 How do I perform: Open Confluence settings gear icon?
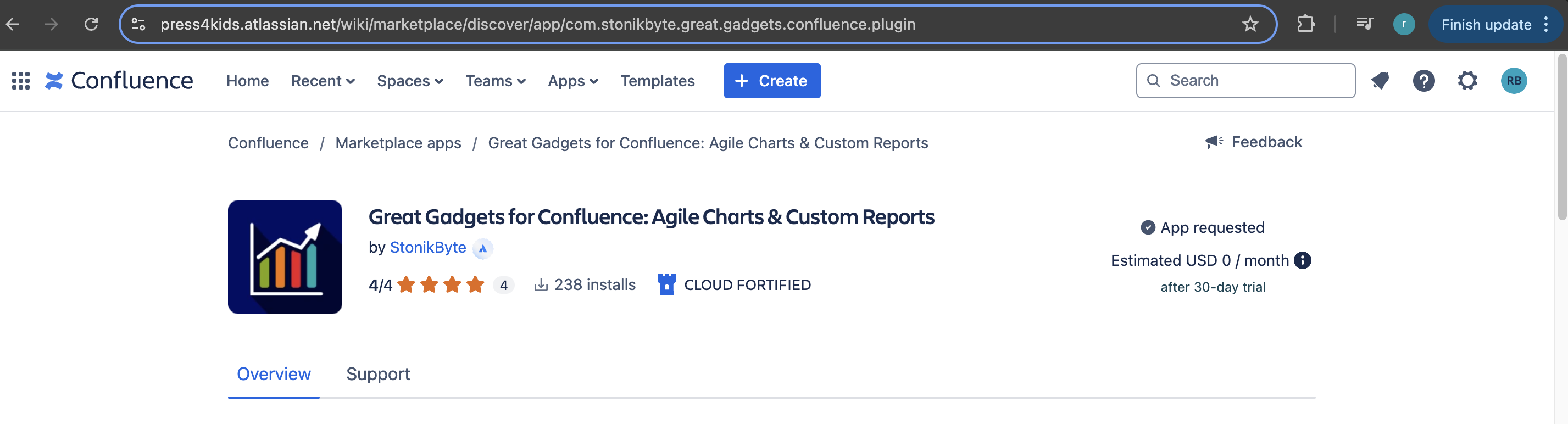tap(1467, 81)
